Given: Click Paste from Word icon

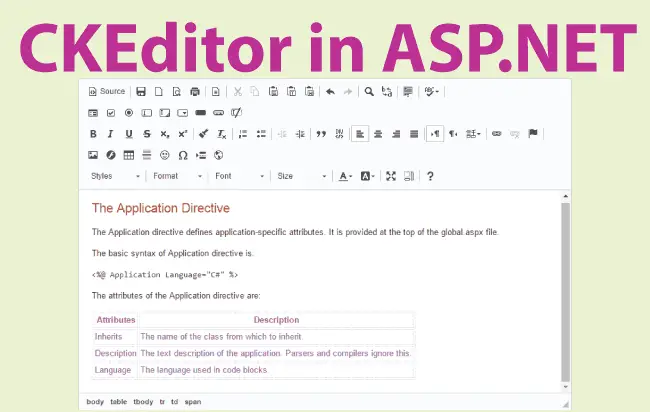Looking at the screenshot, I should pyautogui.click(x=309, y=92).
